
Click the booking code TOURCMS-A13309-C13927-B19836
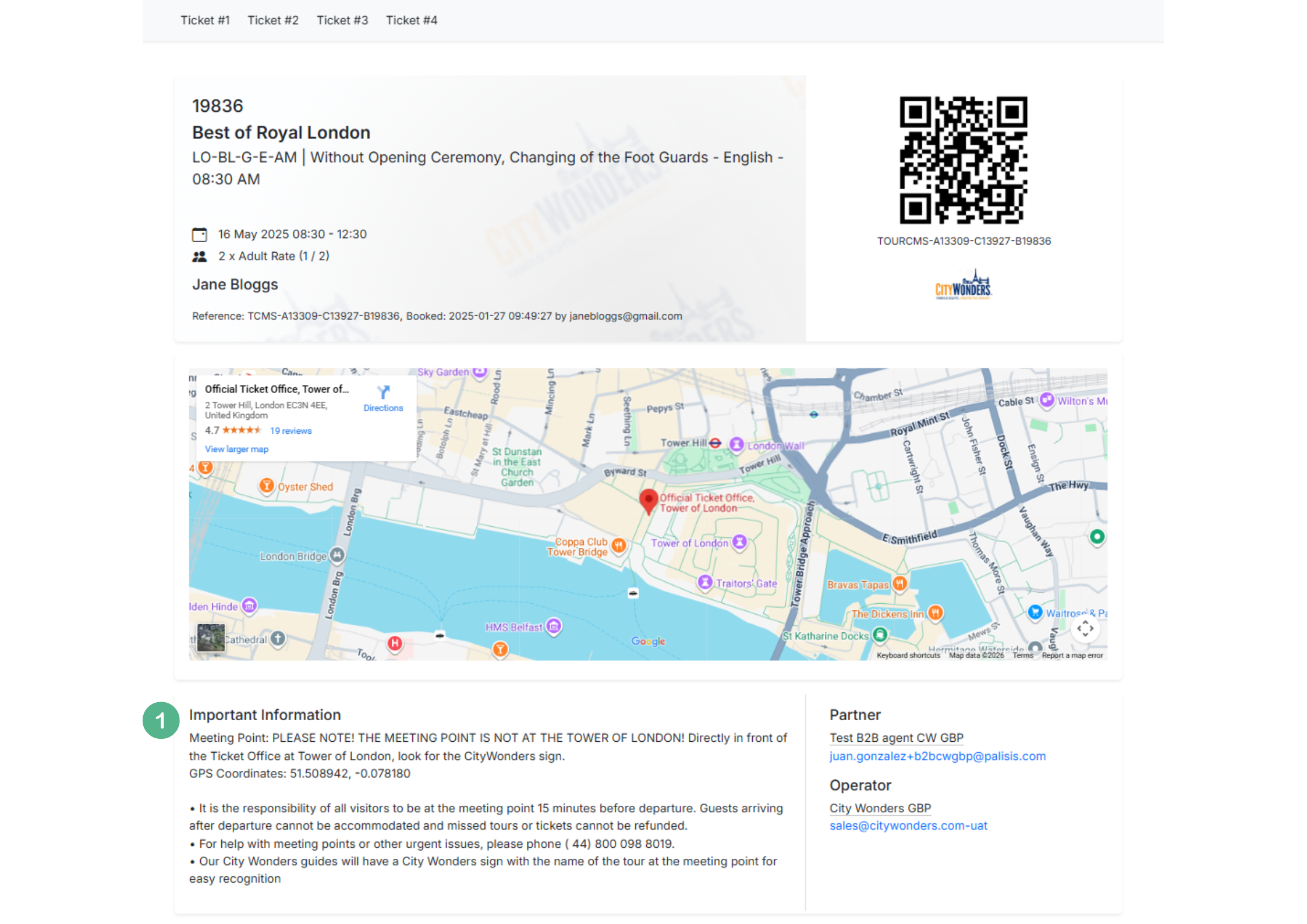pyautogui.click(x=964, y=241)
